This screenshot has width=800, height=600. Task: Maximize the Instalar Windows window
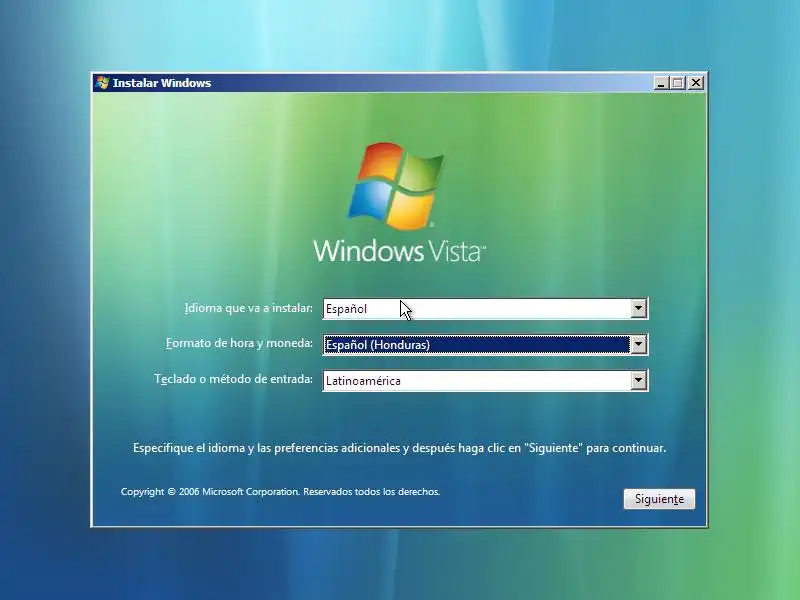[x=678, y=83]
